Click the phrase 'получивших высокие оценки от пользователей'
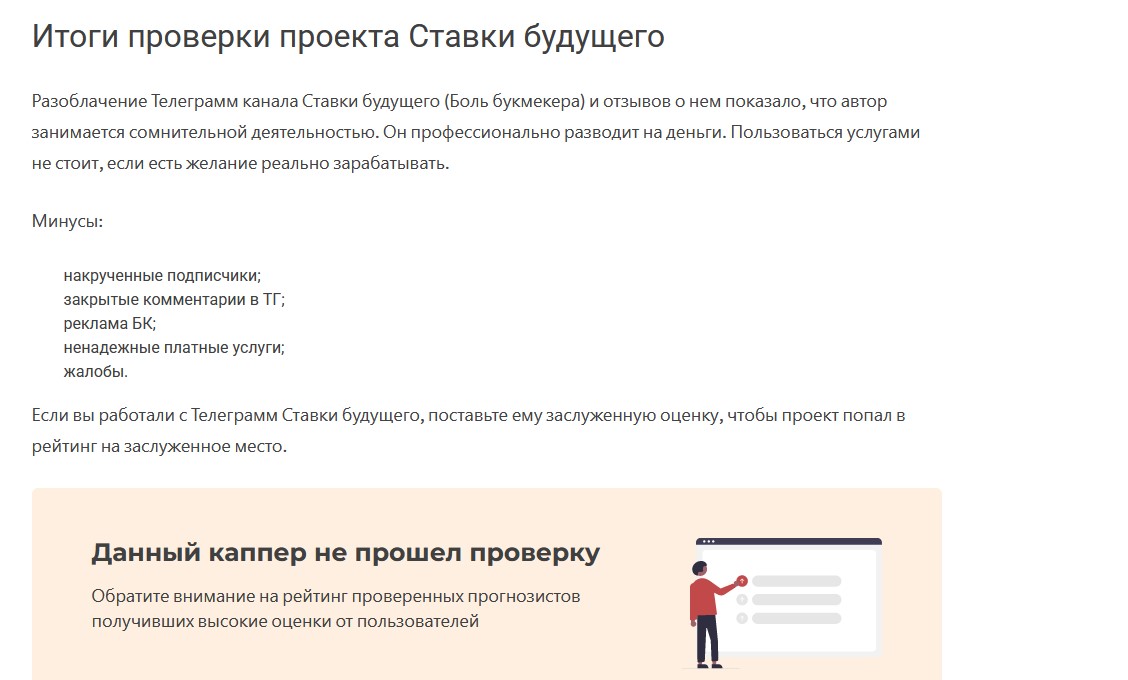The height and width of the screenshot is (680, 1128). tap(285, 621)
